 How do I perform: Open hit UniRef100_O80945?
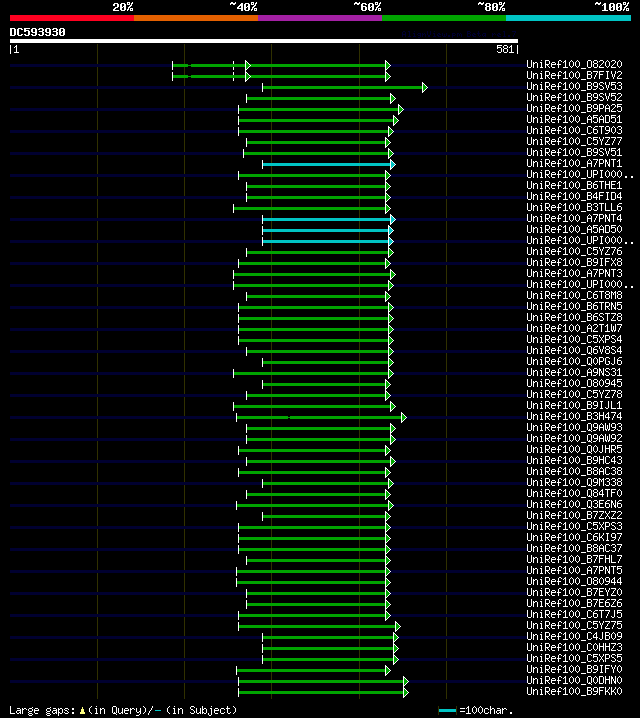pyautogui.click(x=574, y=383)
